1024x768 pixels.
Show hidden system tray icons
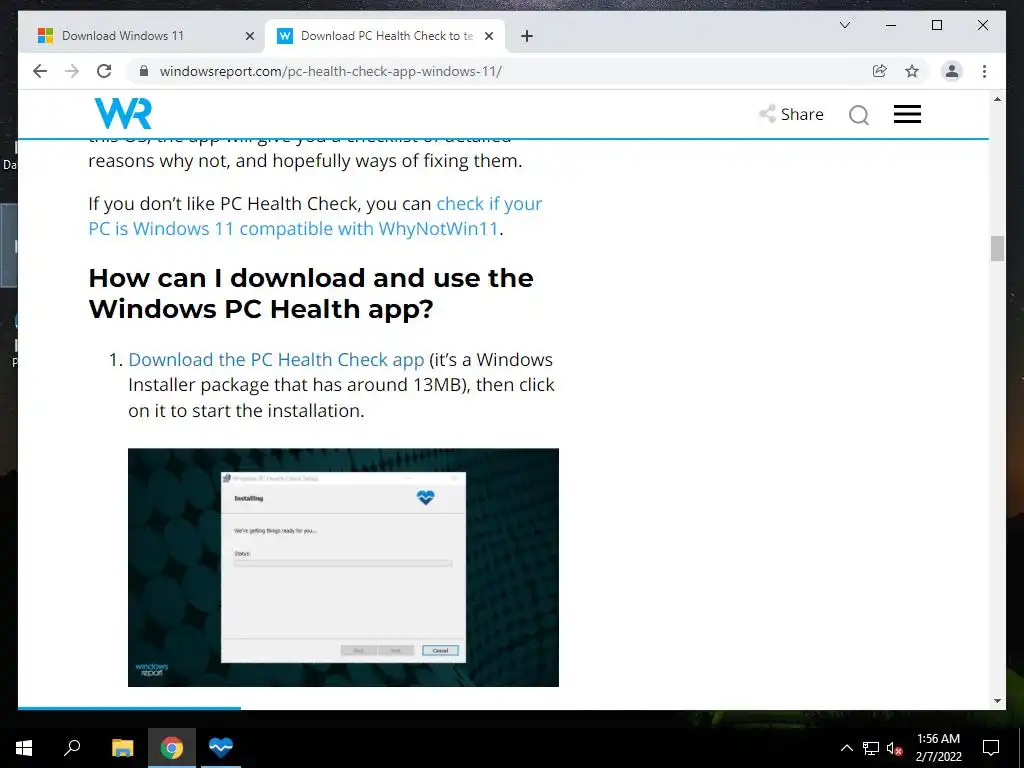tap(846, 748)
